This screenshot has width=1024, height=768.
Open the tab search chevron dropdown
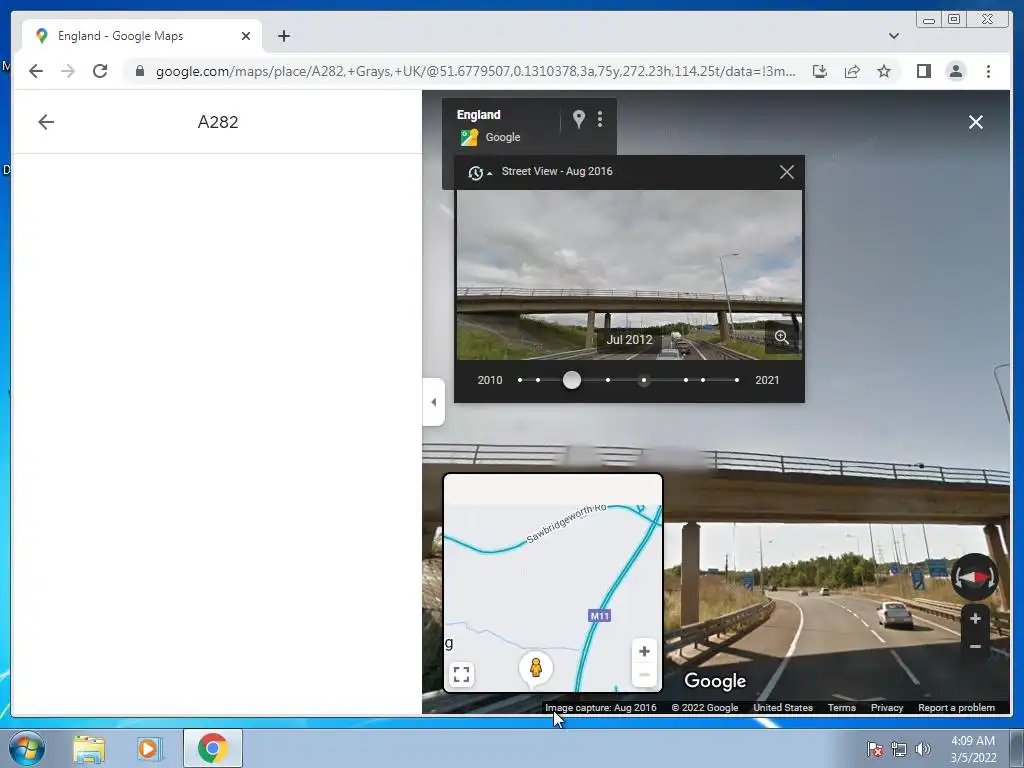[893, 36]
